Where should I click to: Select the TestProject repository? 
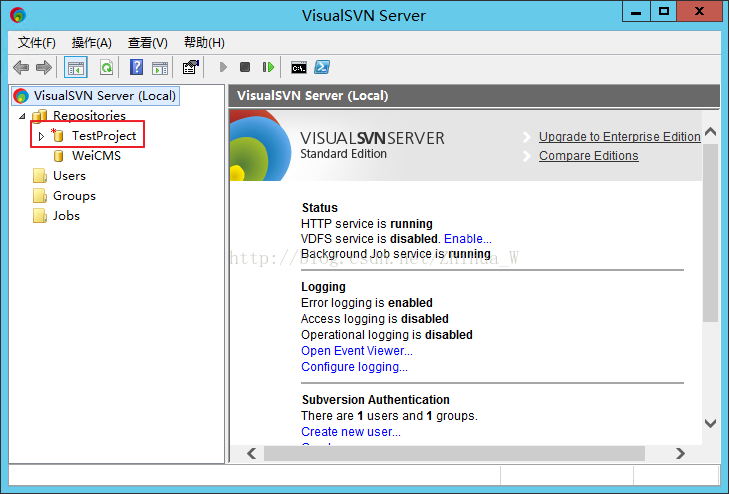pos(104,136)
